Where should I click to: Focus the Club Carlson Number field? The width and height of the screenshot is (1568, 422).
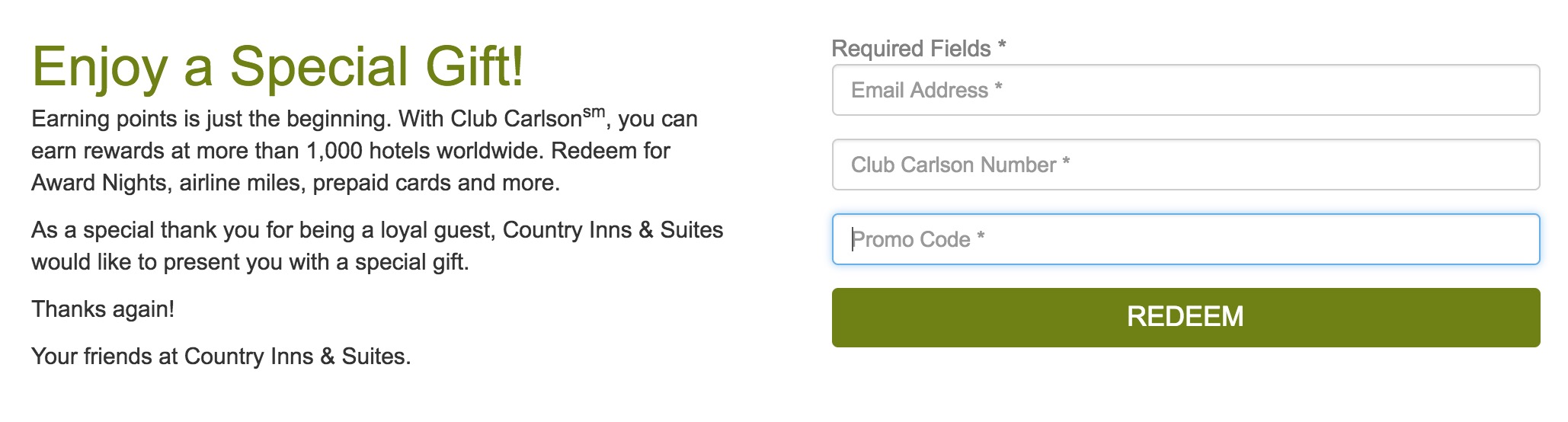point(1185,165)
